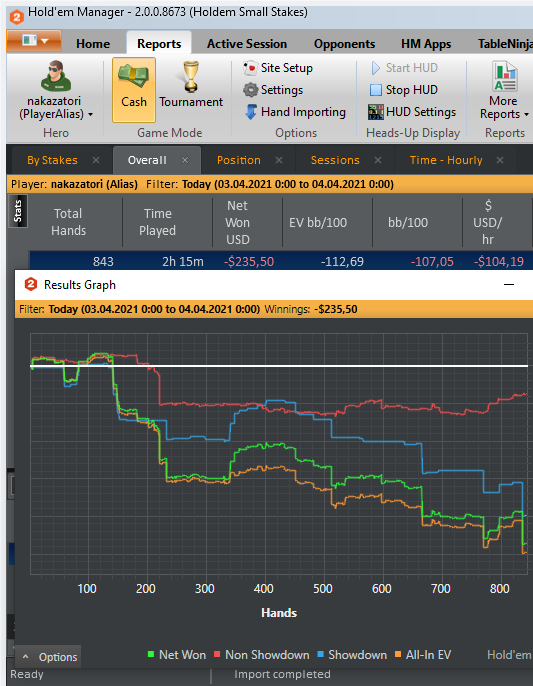The height and width of the screenshot is (686, 533).
Task: Close the By Stakes report tab
Action: coord(96,160)
